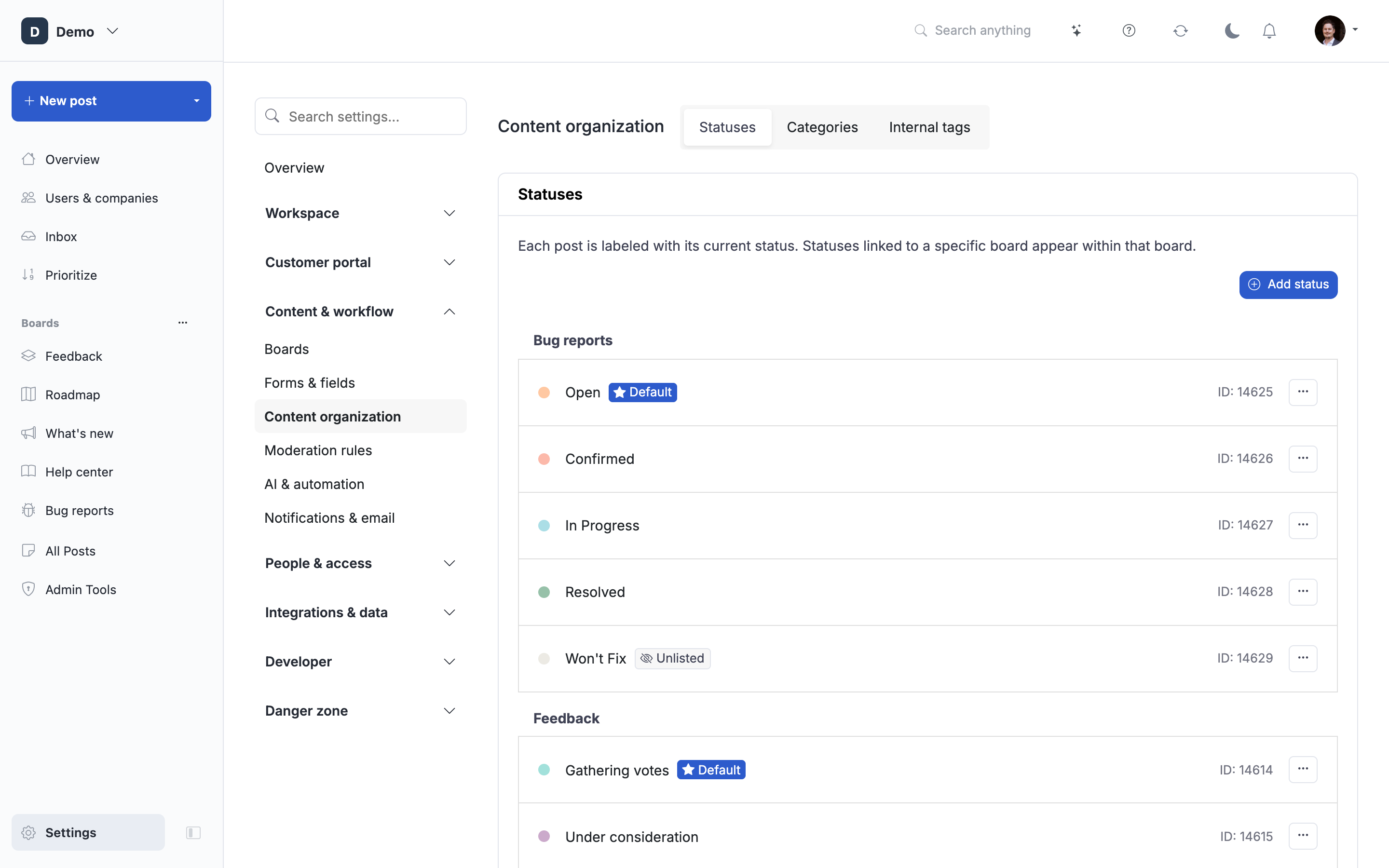Open options menu for Gathering votes status
Viewport: 1389px width, 868px height.
pyautogui.click(x=1302, y=769)
